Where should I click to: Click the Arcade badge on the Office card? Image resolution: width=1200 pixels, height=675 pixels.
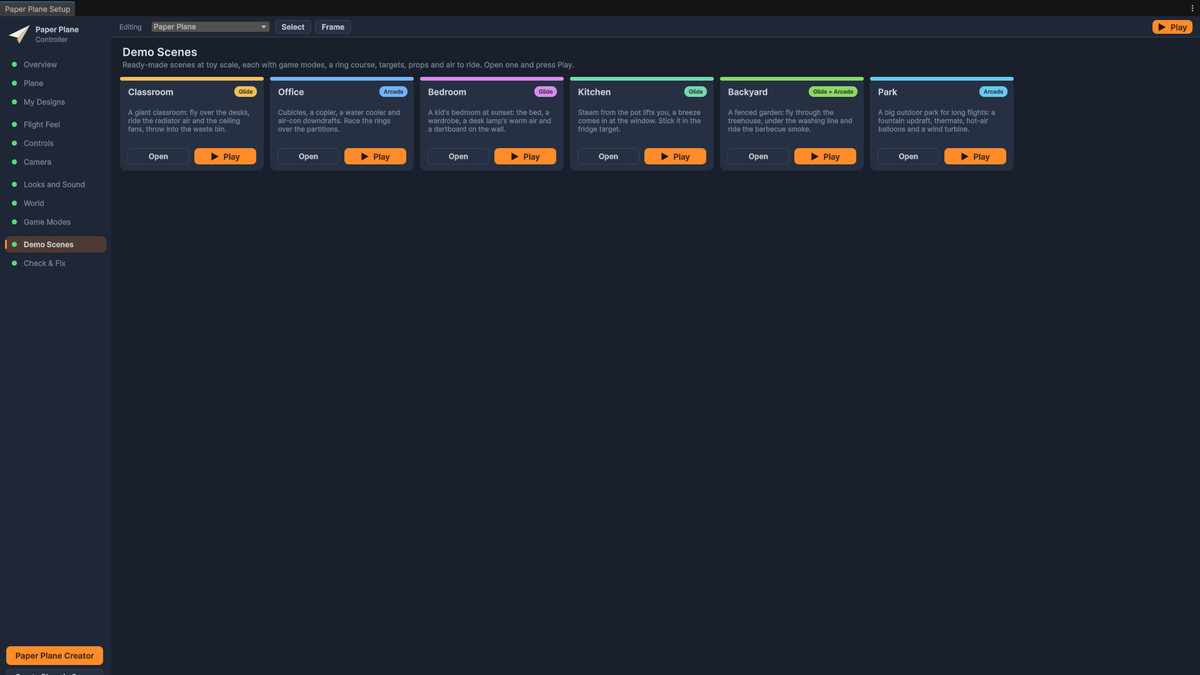coord(393,92)
